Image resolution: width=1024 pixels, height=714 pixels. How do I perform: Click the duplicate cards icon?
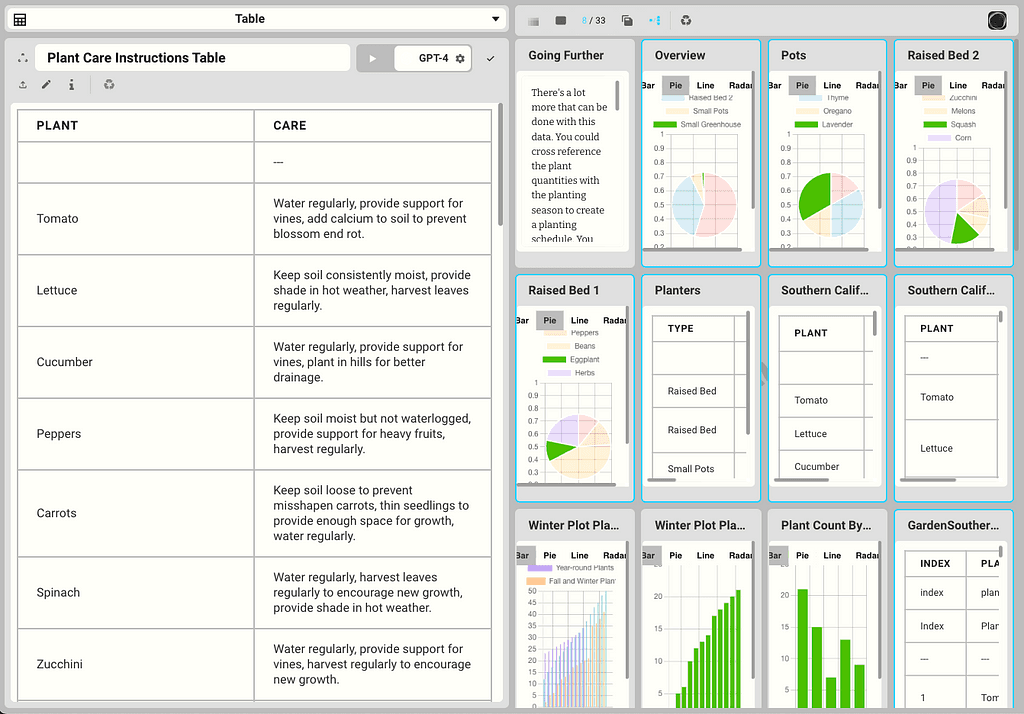(627, 20)
